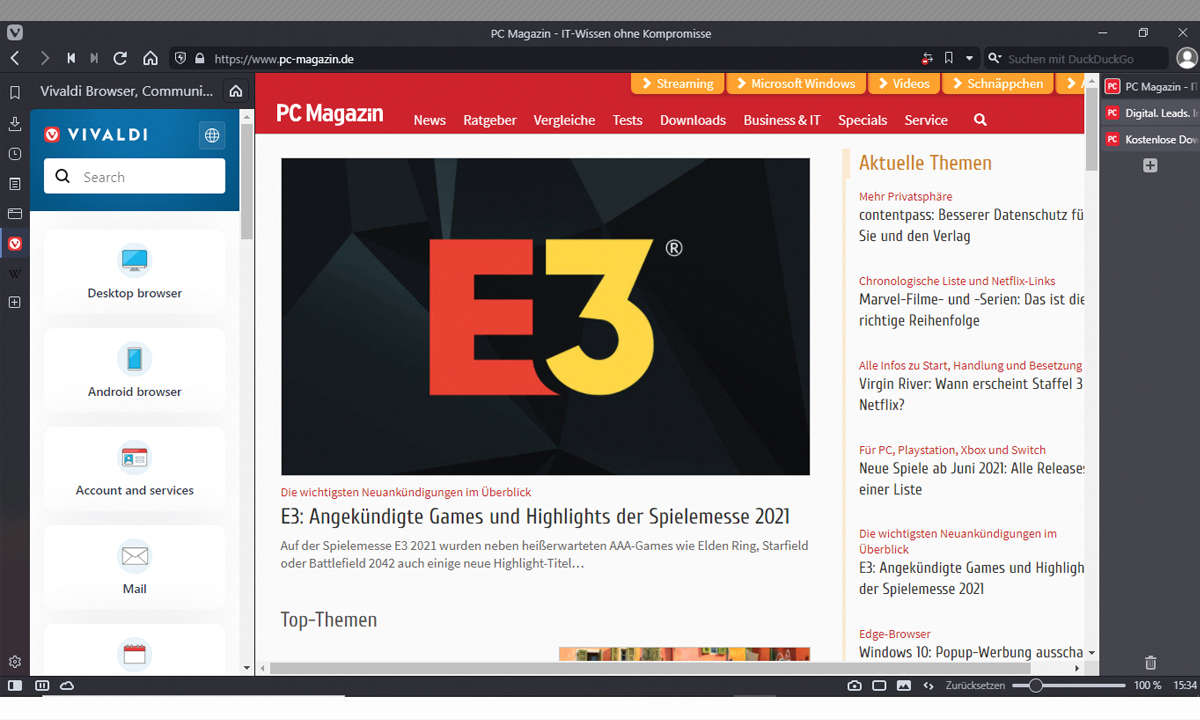Open the Specials menu item
1200x720 pixels.
863,120
